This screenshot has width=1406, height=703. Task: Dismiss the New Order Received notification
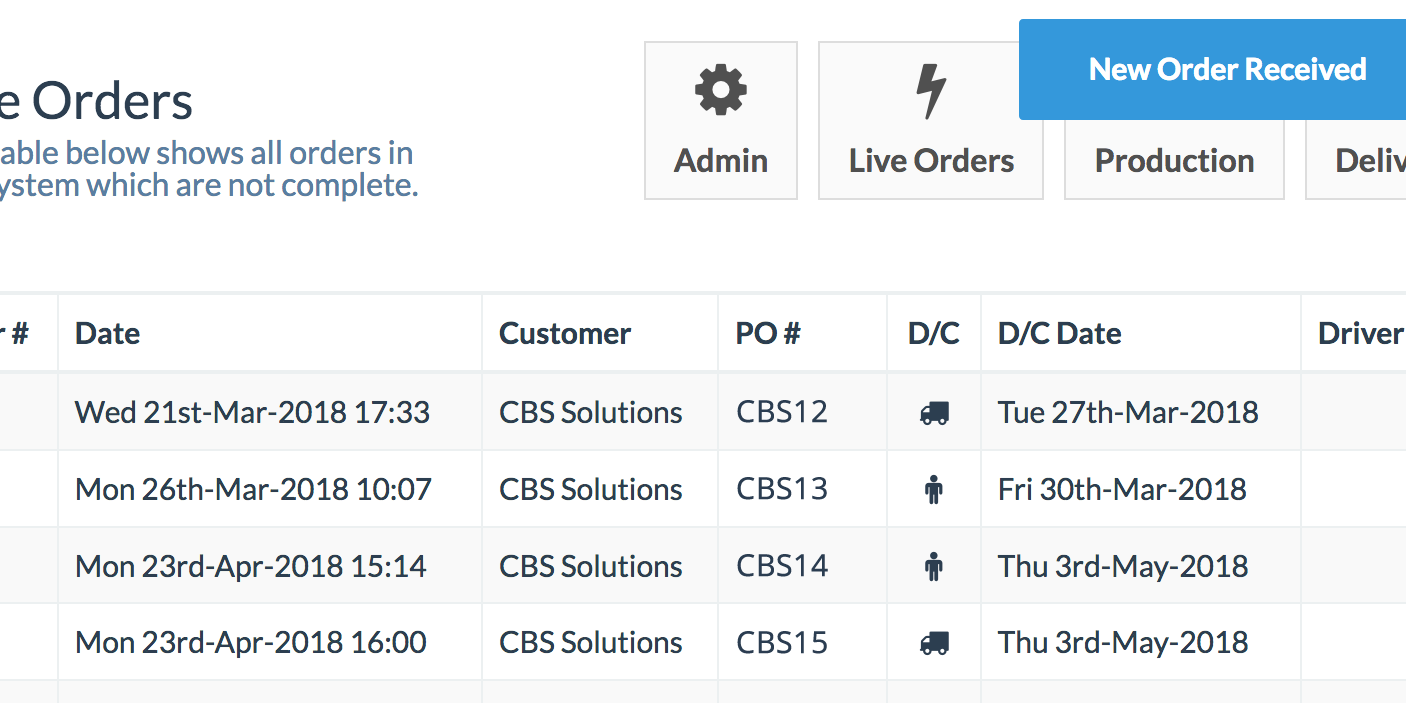1227,69
